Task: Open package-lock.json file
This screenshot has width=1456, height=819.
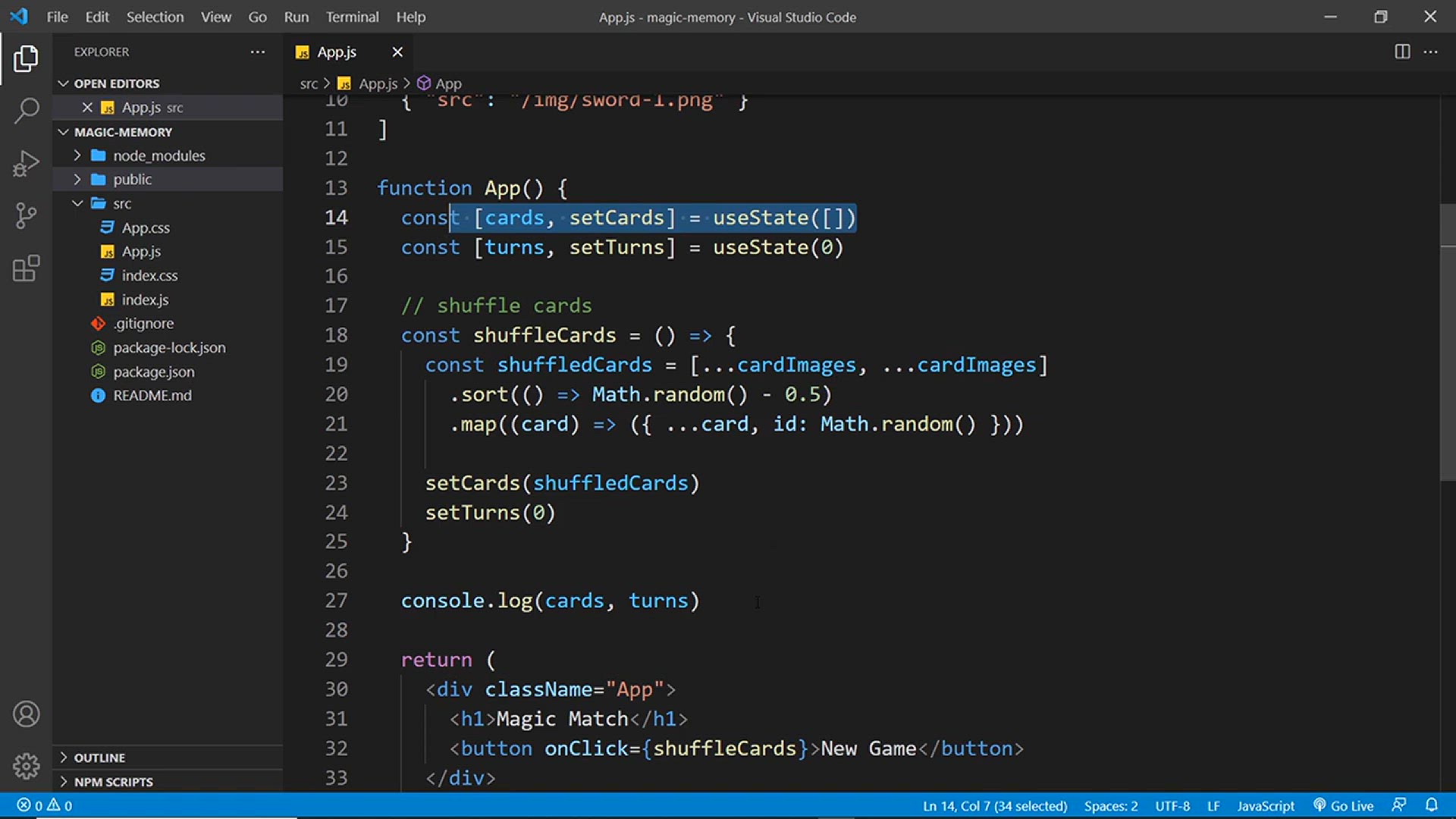Action: point(169,347)
